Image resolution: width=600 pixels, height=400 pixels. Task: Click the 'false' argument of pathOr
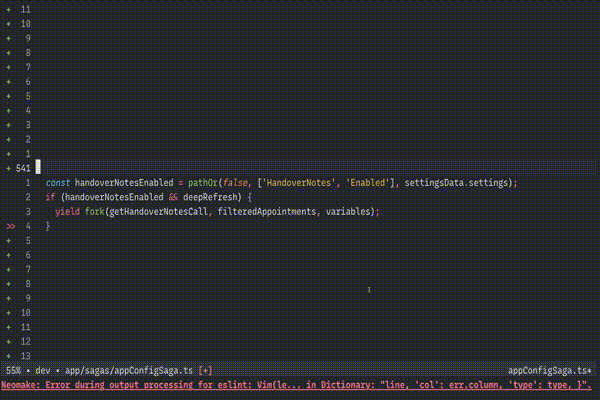235,183
